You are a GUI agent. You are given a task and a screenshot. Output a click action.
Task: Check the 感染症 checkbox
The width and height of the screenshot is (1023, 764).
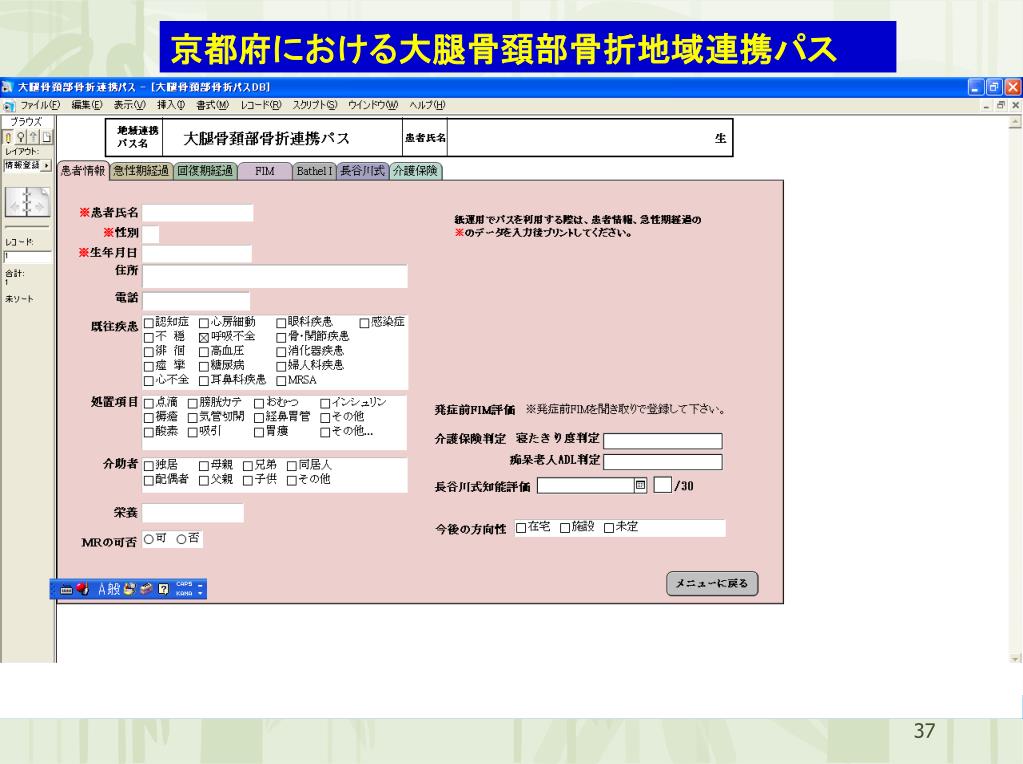click(x=364, y=323)
